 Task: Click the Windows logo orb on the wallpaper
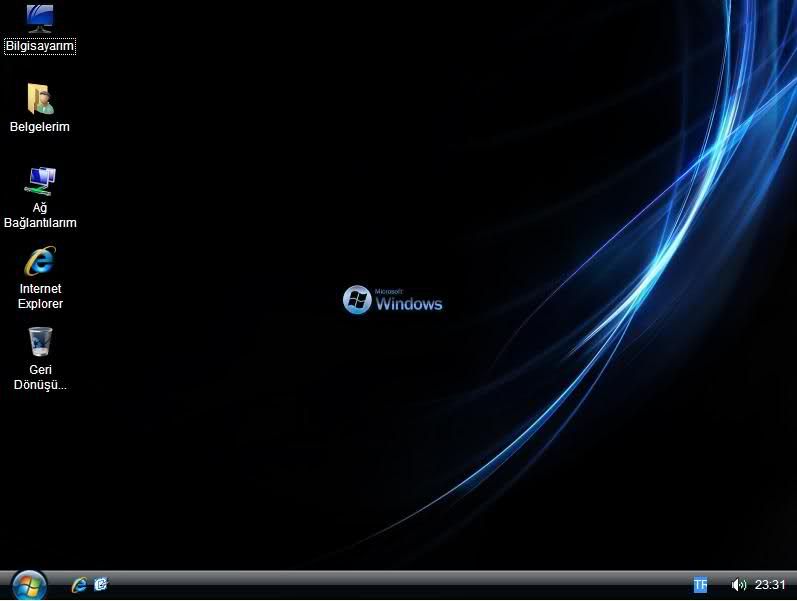point(357,300)
